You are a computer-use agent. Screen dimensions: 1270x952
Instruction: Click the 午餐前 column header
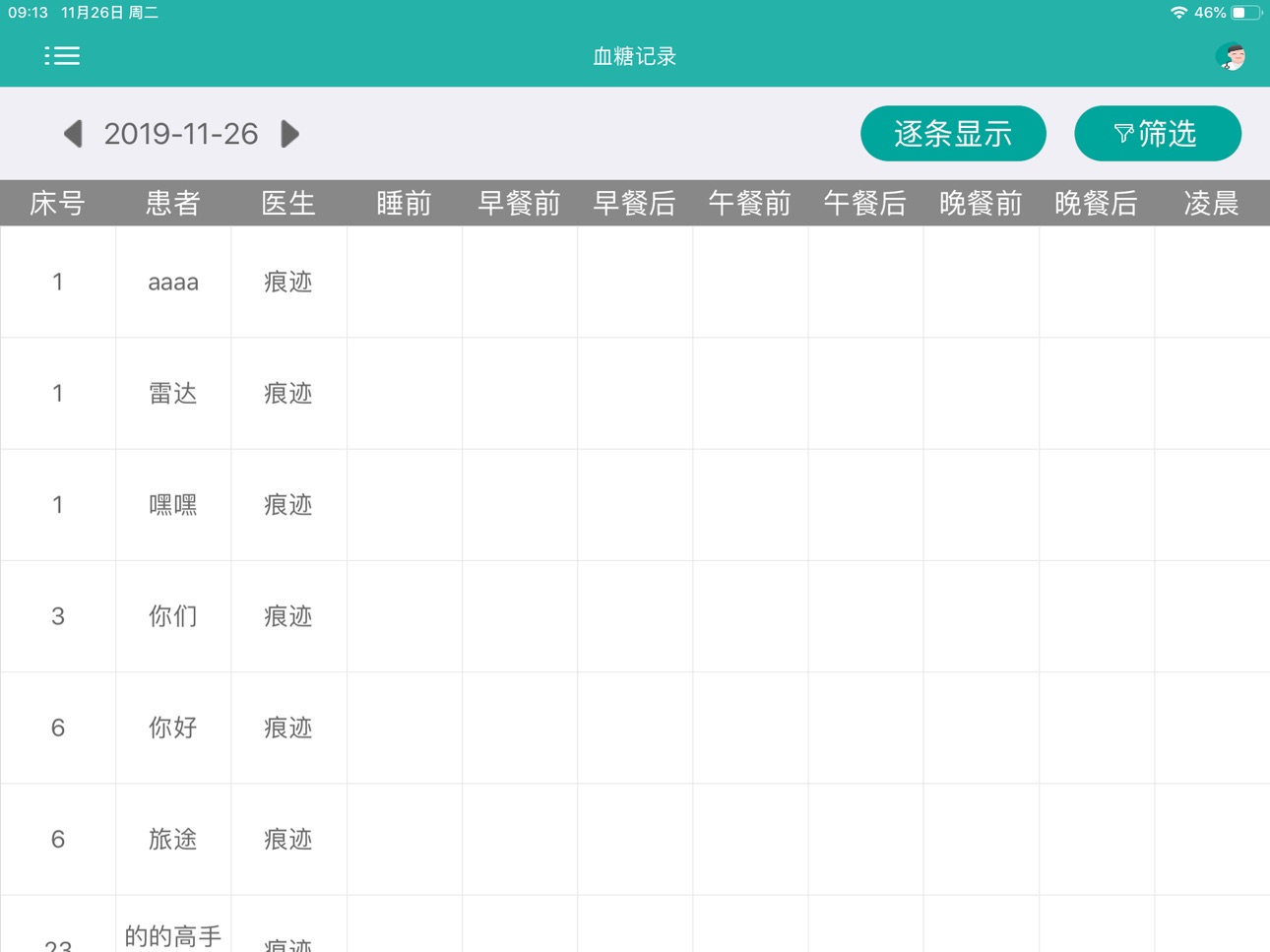750,203
